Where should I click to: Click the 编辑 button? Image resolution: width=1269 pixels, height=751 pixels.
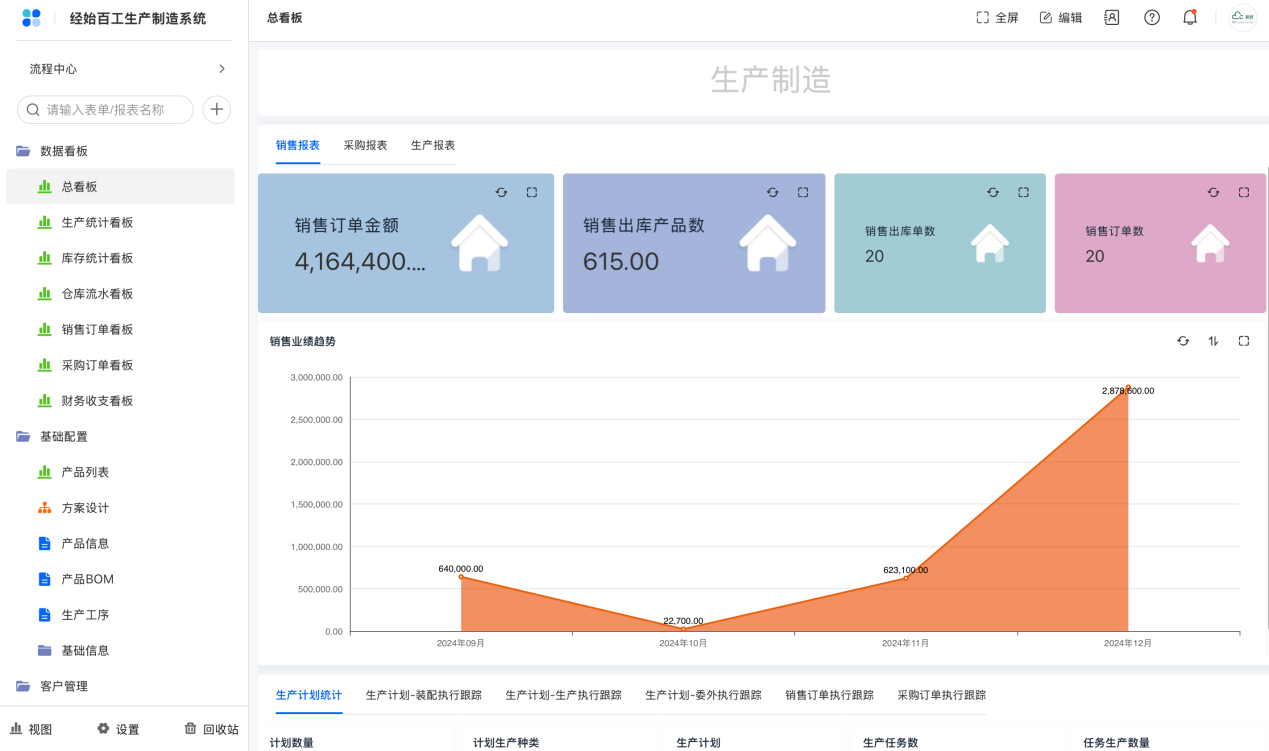click(x=1060, y=18)
